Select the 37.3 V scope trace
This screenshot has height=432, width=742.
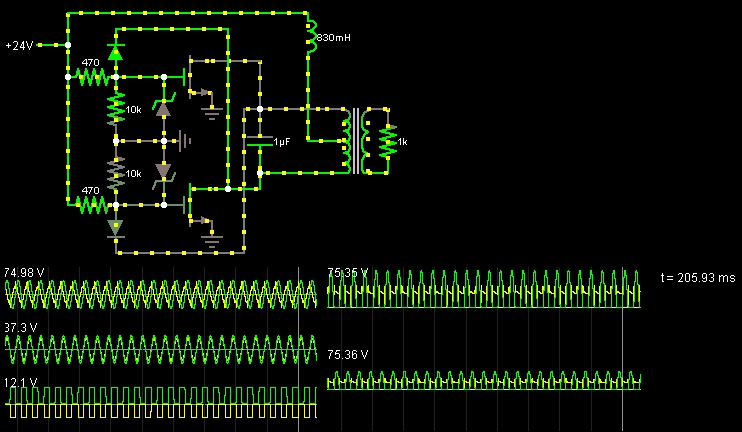tap(160, 350)
